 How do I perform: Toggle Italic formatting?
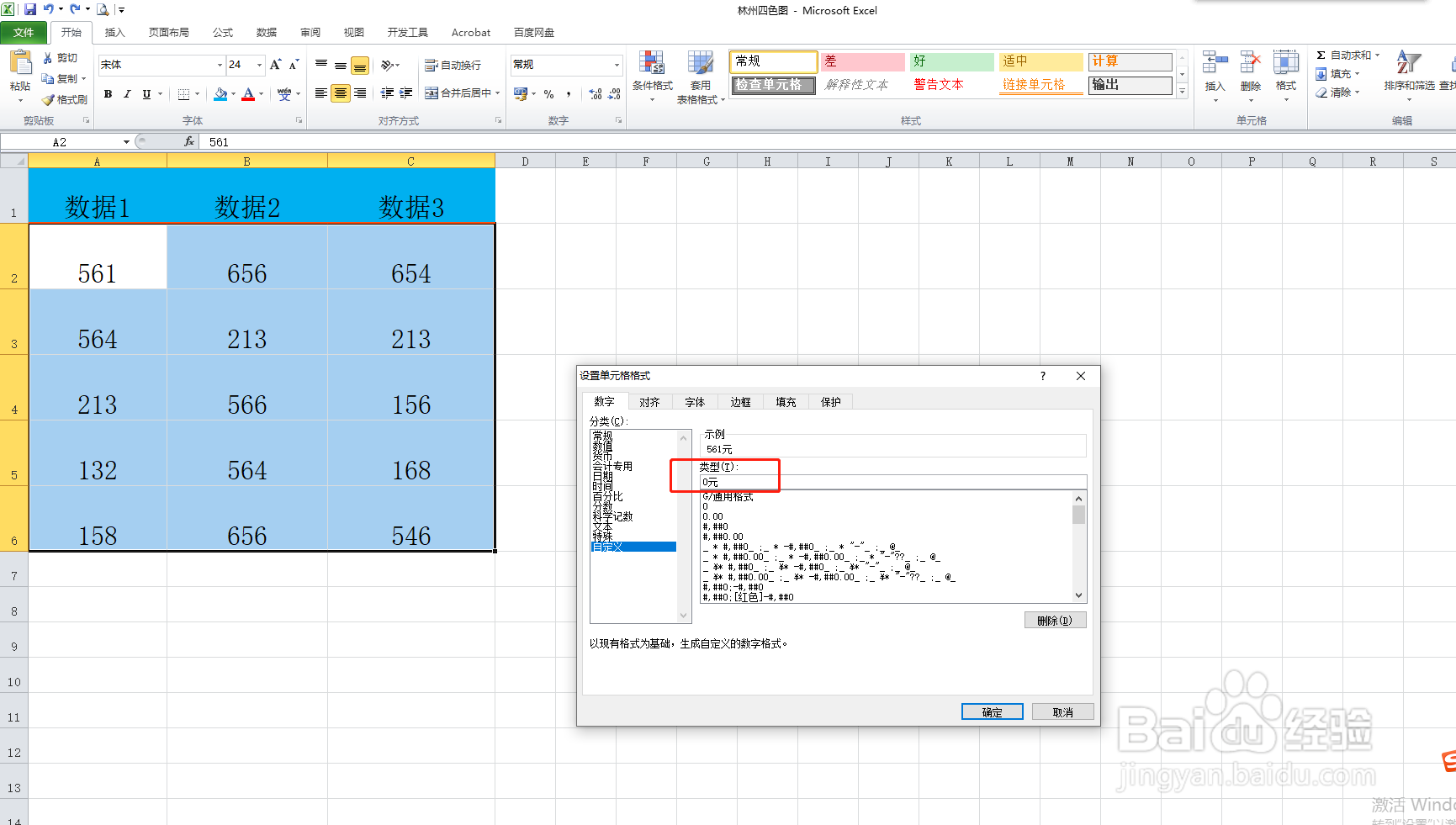127,94
